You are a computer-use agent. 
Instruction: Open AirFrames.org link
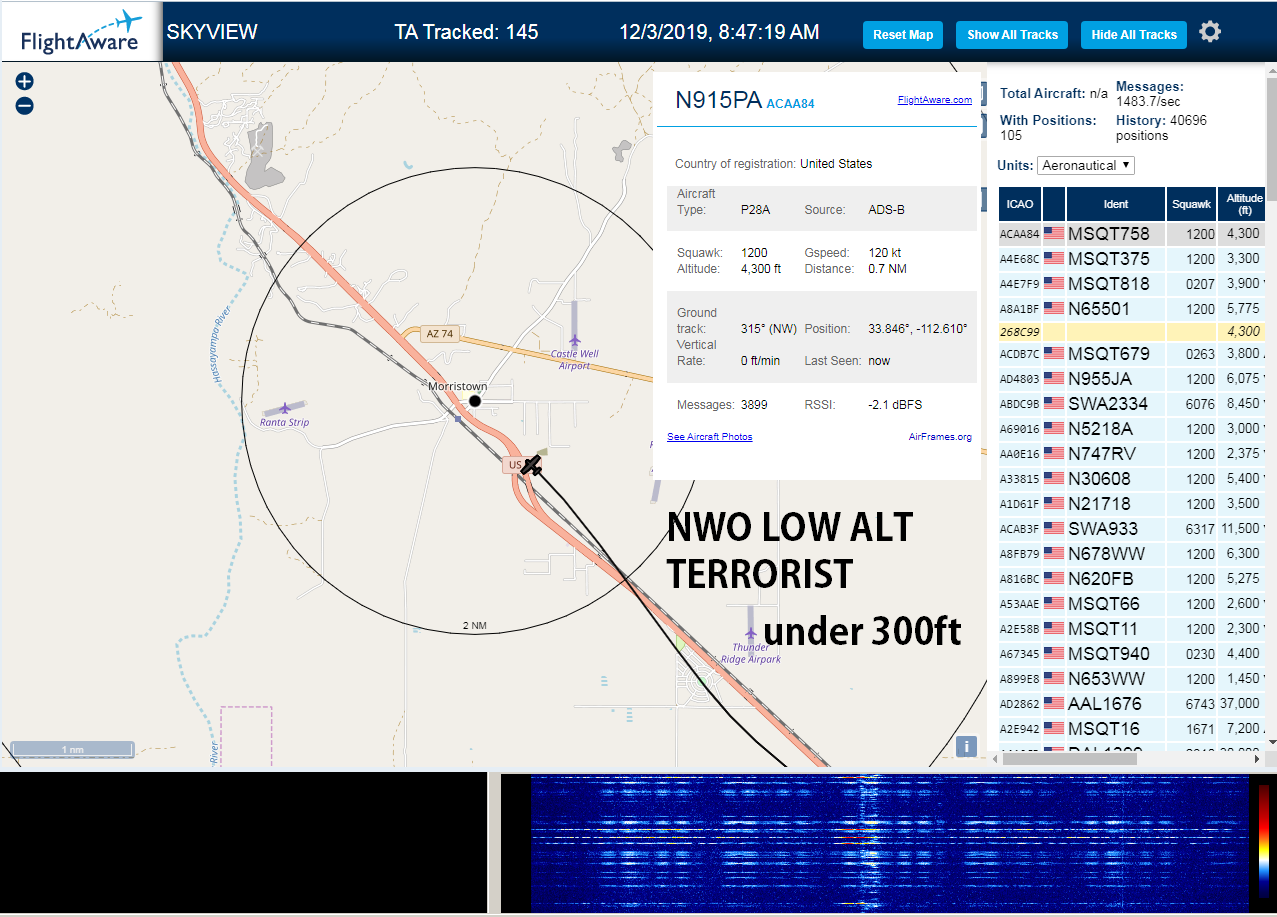(x=940, y=437)
